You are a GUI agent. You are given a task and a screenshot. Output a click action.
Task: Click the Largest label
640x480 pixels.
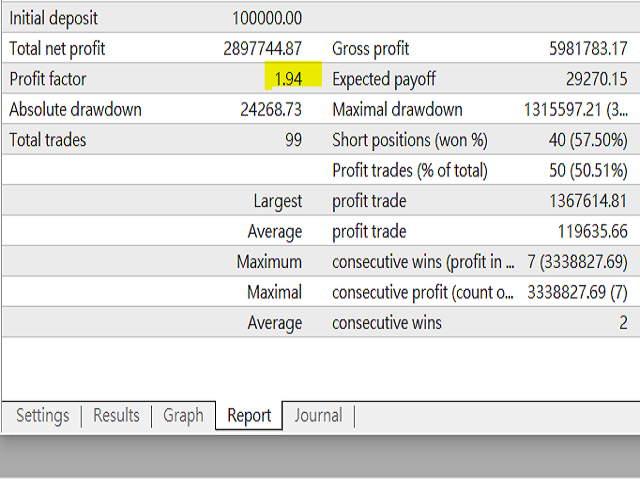(278, 201)
